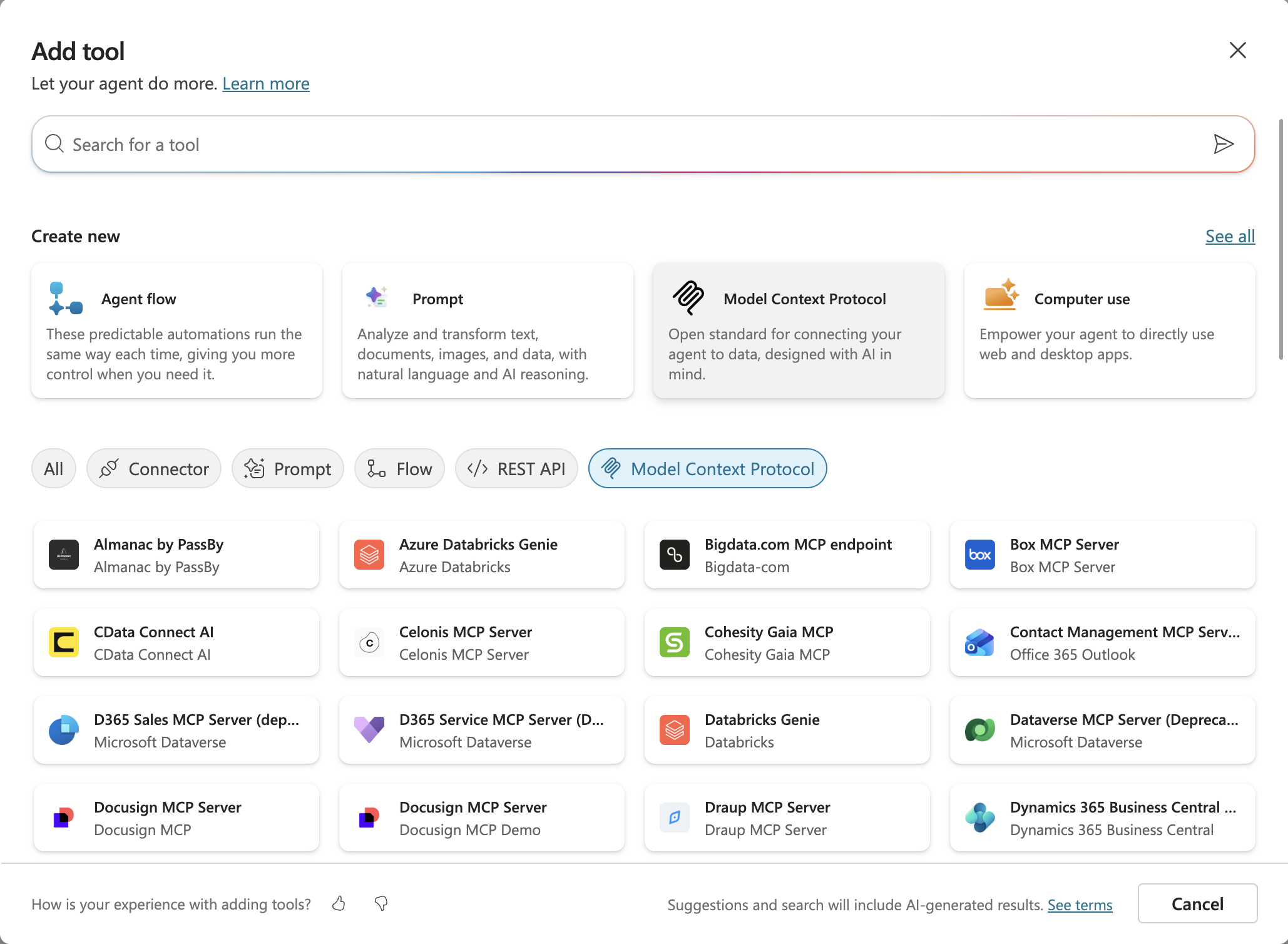Click the Docusign MCP Demo icon
The width and height of the screenshot is (1288, 944).
pos(369,818)
